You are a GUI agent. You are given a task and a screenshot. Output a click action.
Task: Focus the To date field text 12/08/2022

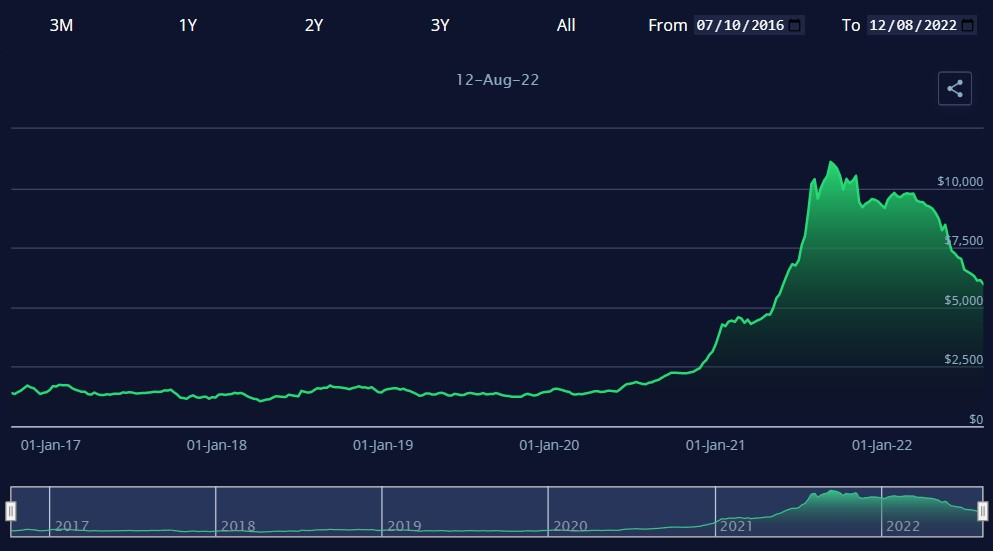point(912,25)
